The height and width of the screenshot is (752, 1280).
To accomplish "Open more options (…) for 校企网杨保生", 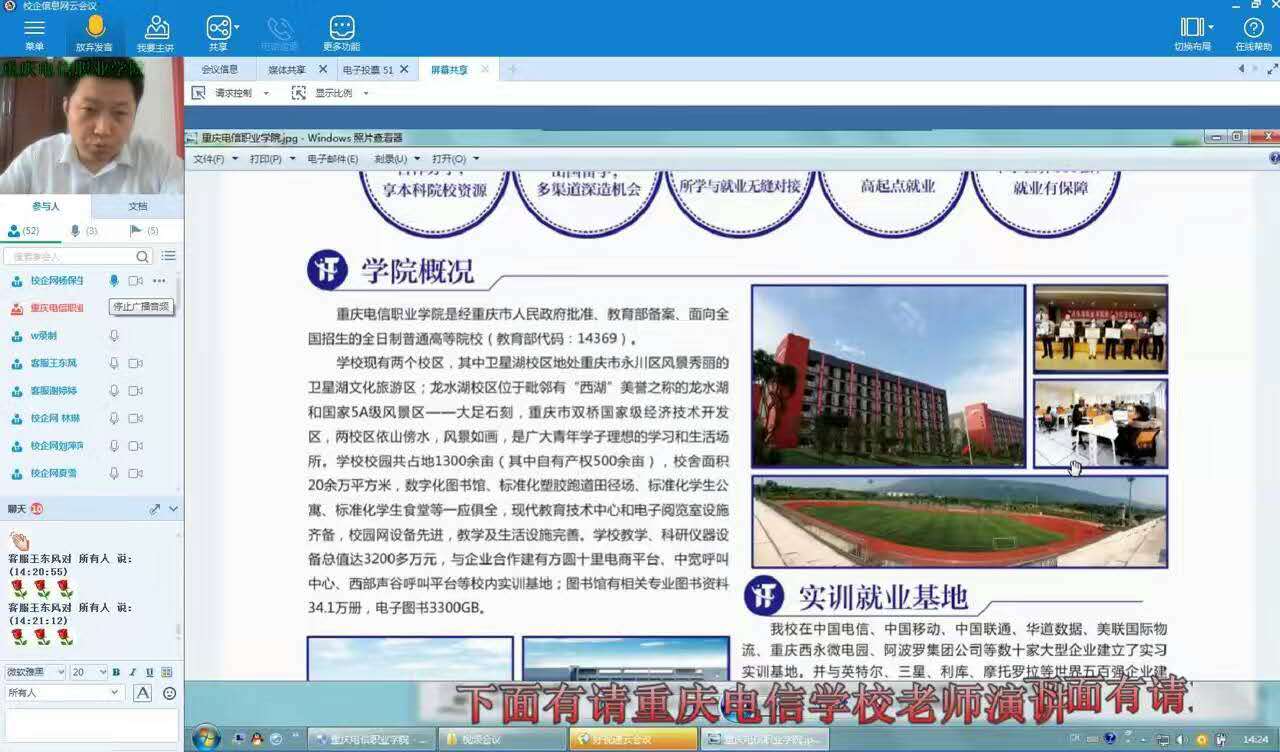I will pos(159,281).
